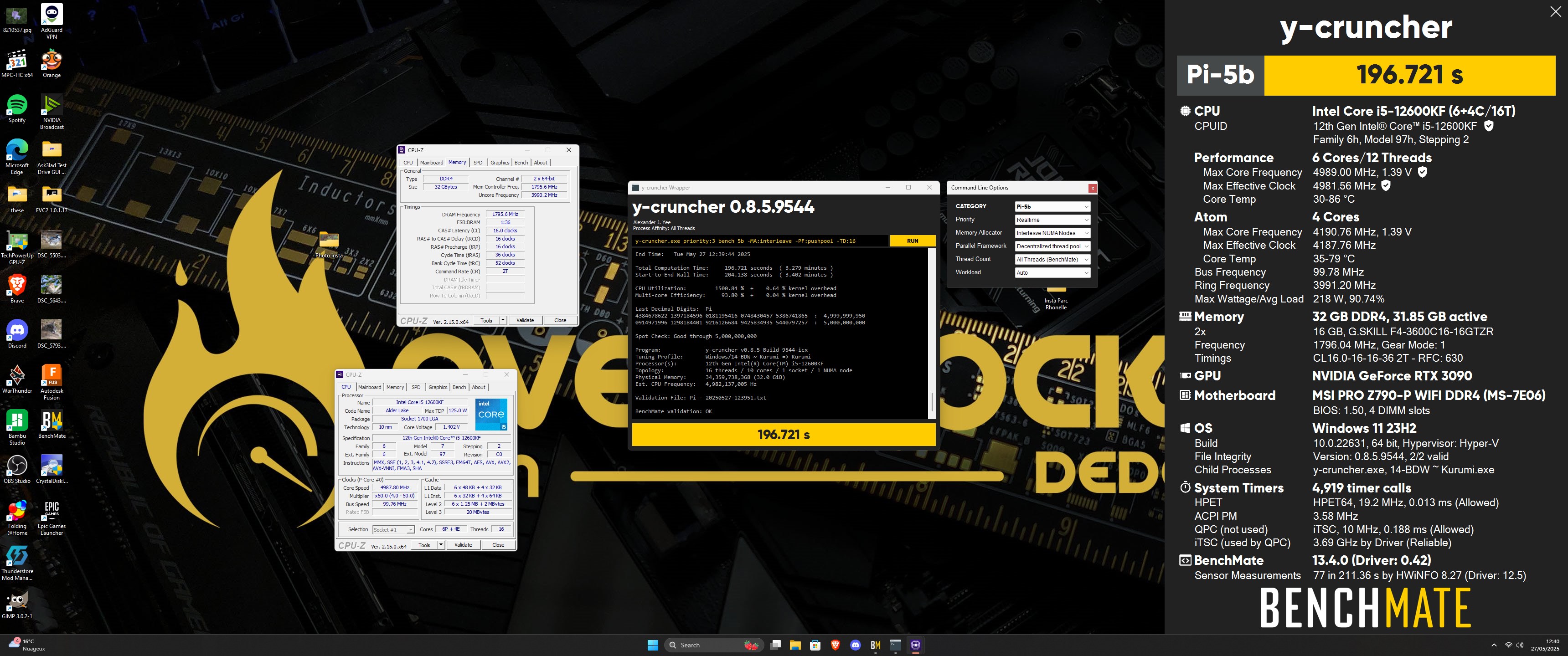Screen dimensions: 1568x656
Task: Click the yellow 196.721 s result bar in y-cruncher Wrapper
Action: click(x=784, y=435)
